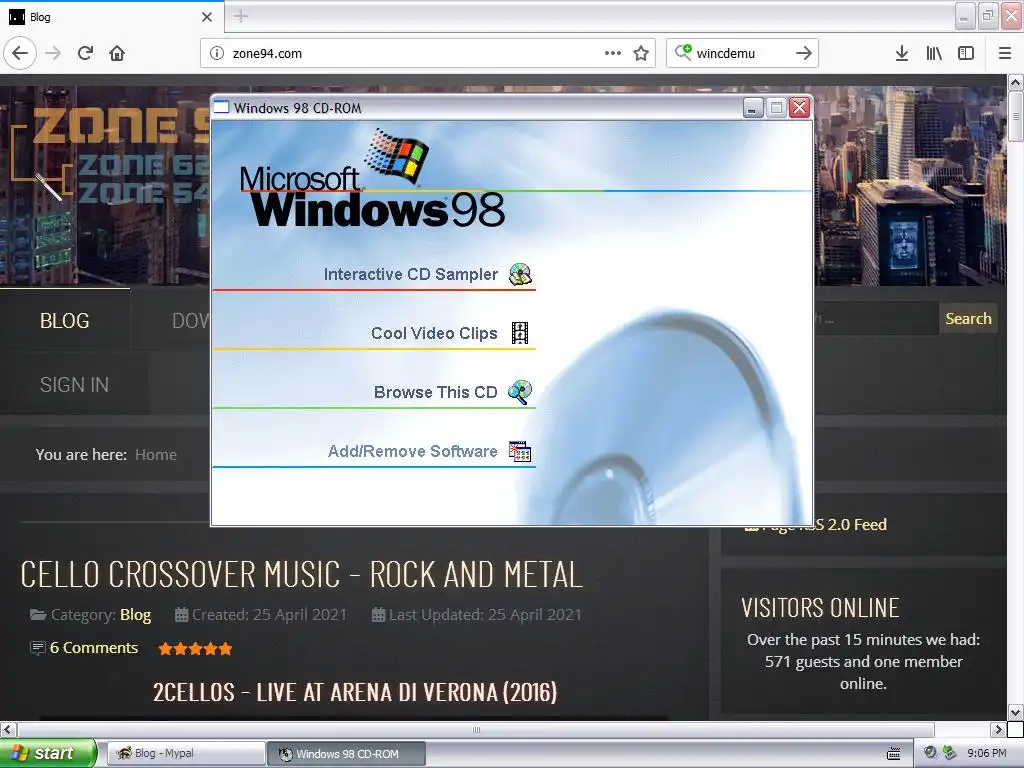Close the Windows 98 CD-ROM window
The width and height of the screenshot is (1024, 768).
(x=800, y=108)
